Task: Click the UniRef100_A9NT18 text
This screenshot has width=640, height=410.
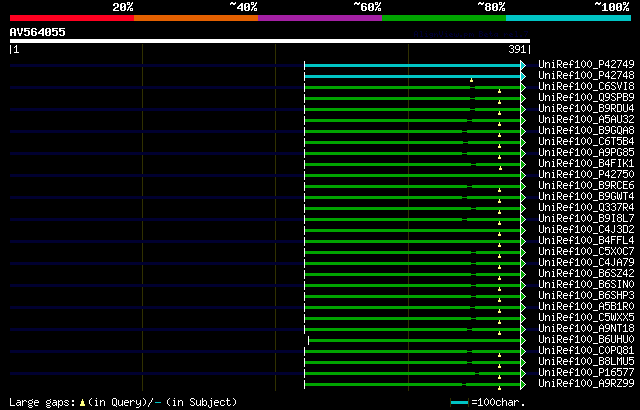Action: [586, 329]
